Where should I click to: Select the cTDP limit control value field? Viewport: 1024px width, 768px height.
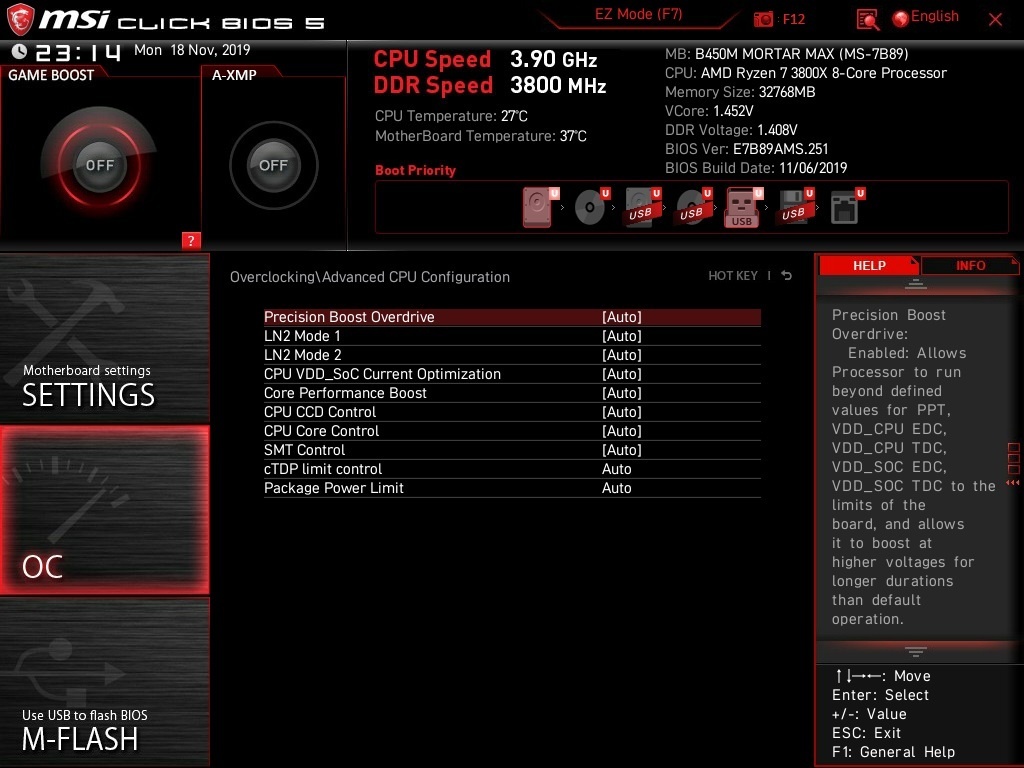point(616,469)
